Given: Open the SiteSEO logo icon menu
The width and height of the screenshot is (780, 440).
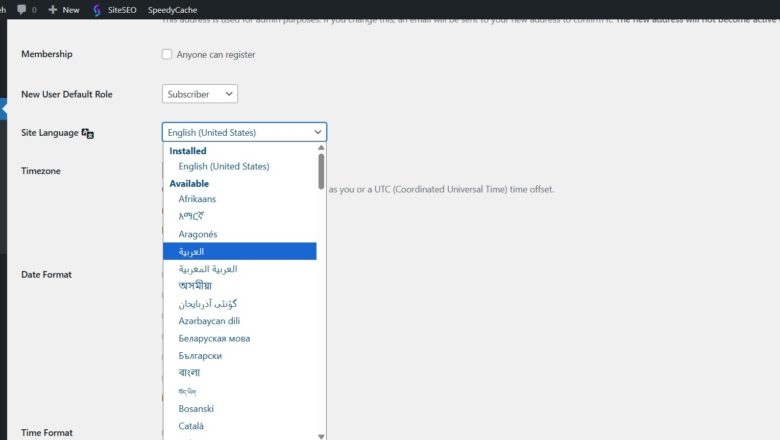Looking at the screenshot, I should [x=97, y=10].
